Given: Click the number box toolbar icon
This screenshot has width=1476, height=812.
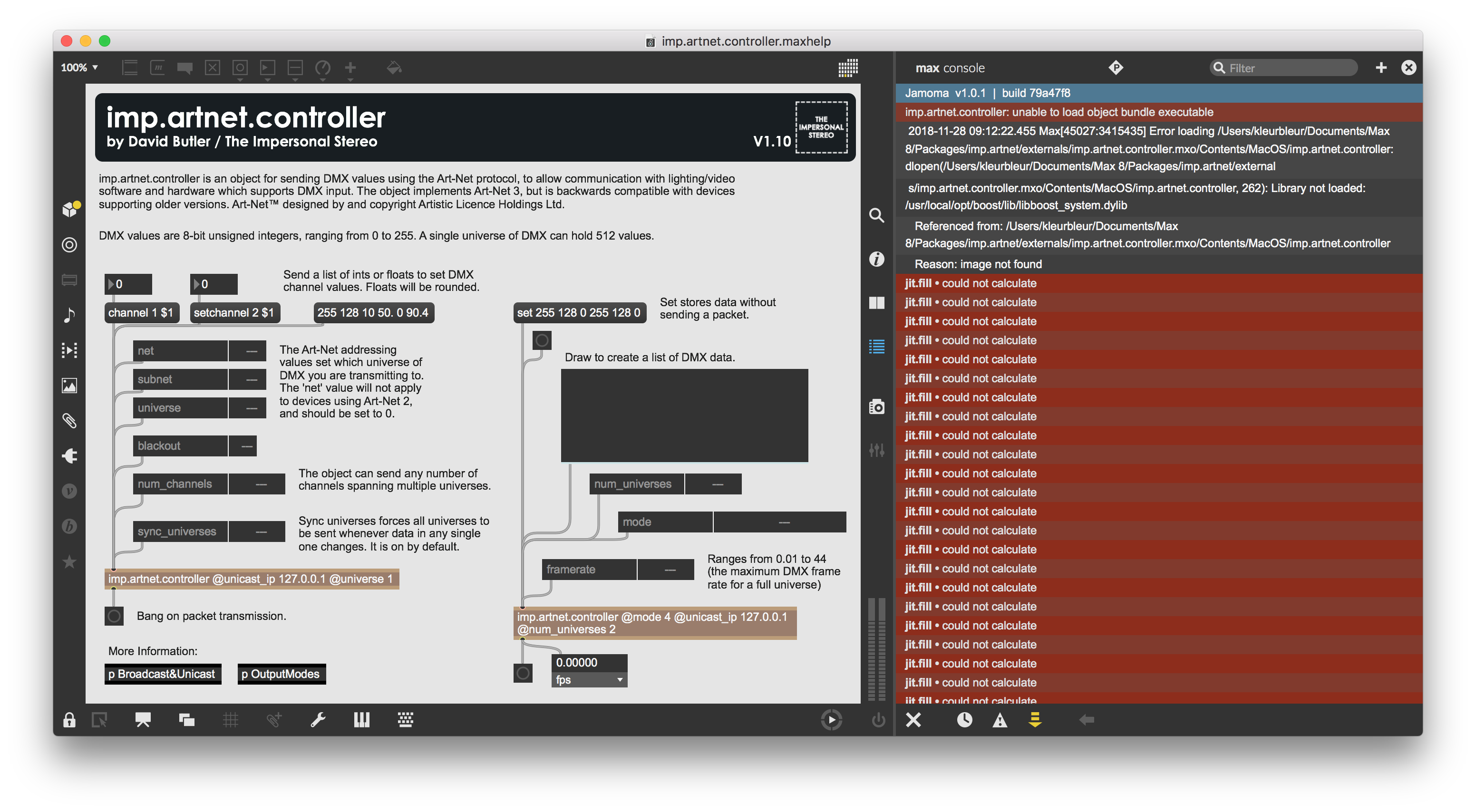Looking at the screenshot, I should coord(268,68).
